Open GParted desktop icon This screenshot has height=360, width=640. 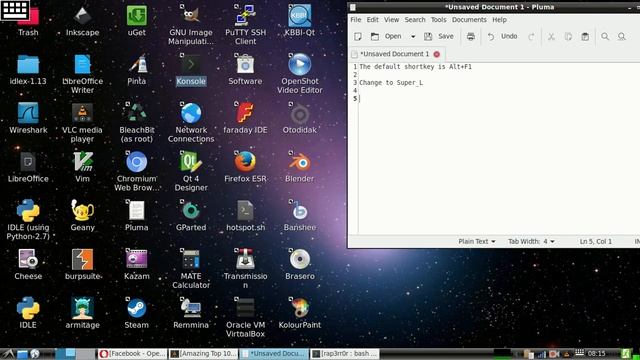tap(191, 216)
